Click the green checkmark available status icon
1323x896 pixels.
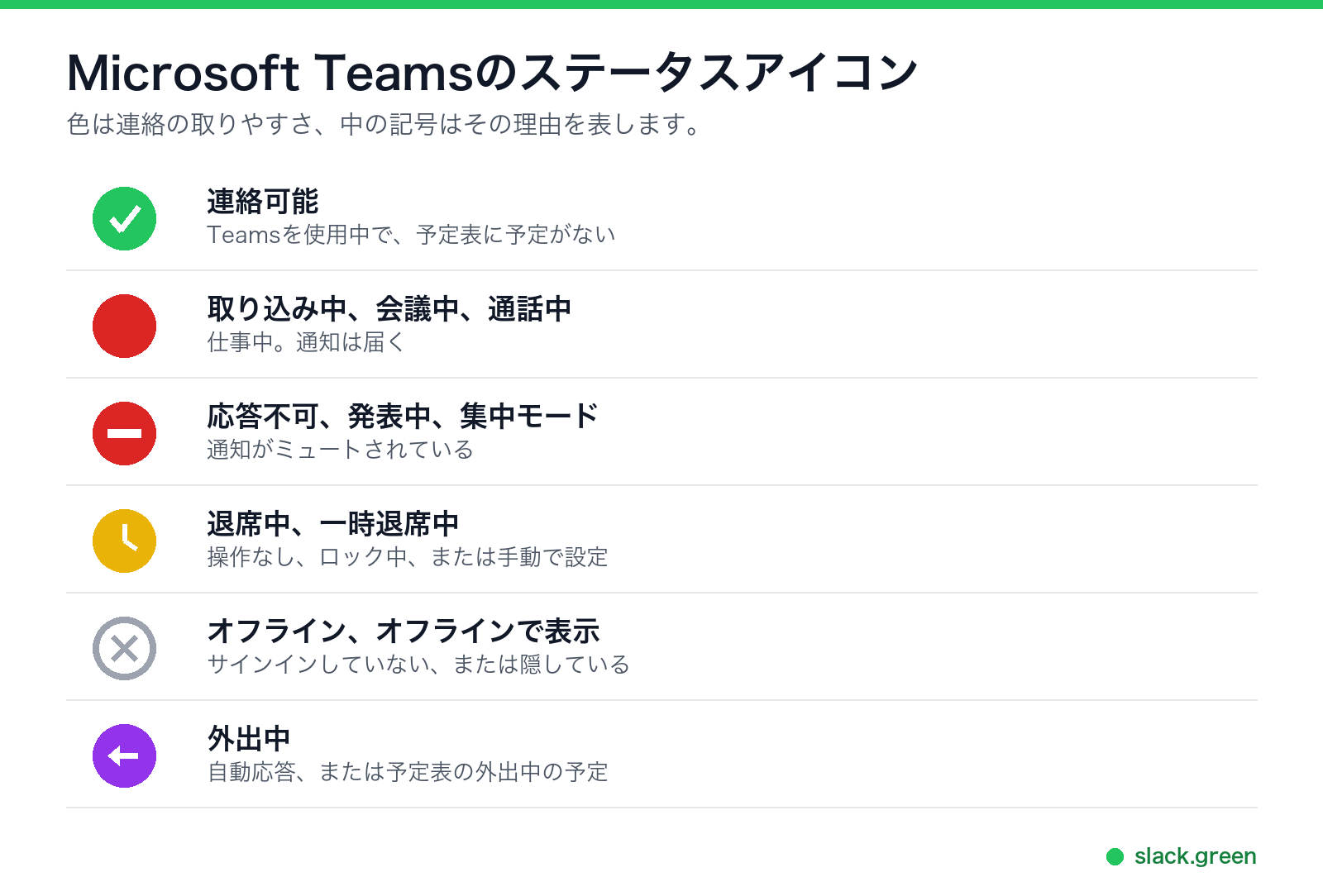pyautogui.click(x=124, y=218)
